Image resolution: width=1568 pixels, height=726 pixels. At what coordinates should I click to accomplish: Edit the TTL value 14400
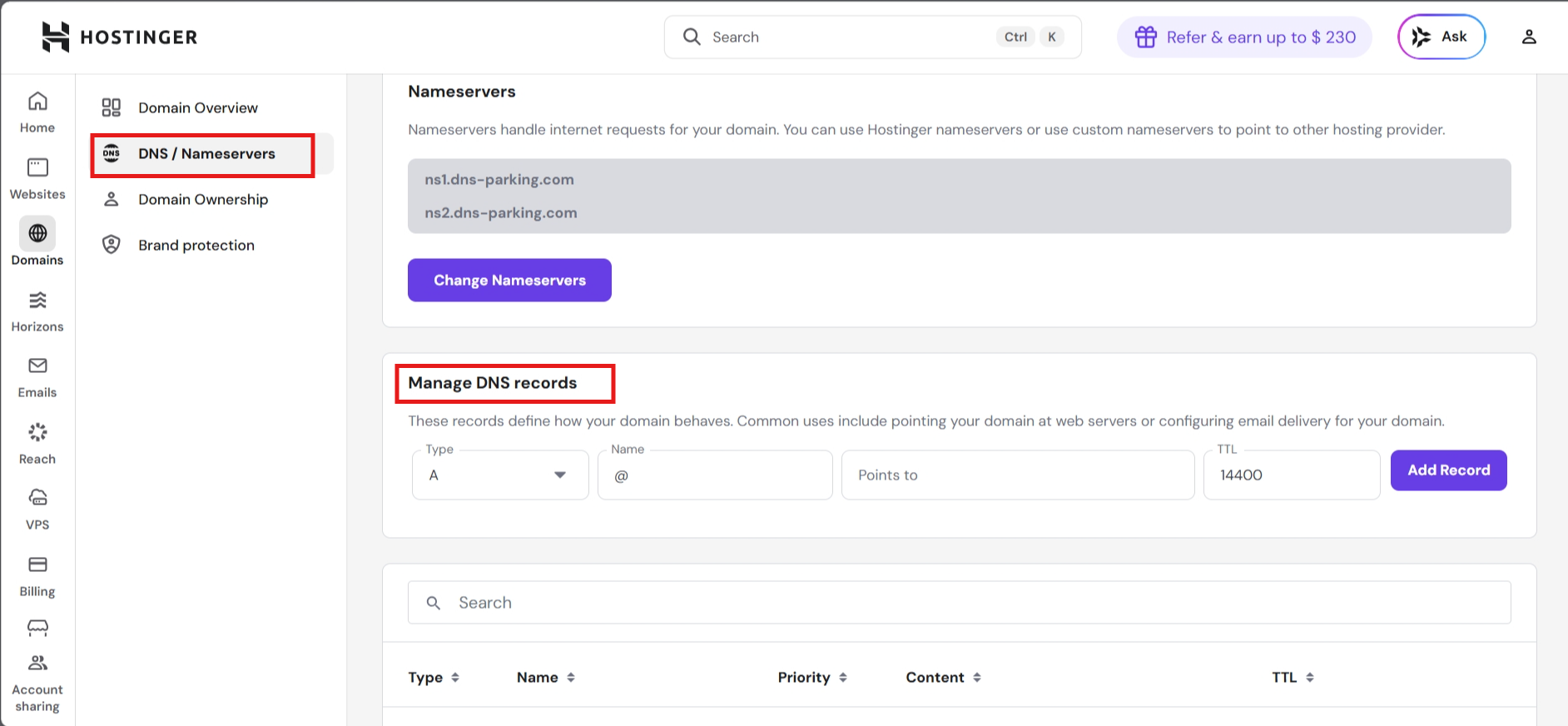pos(1292,475)
